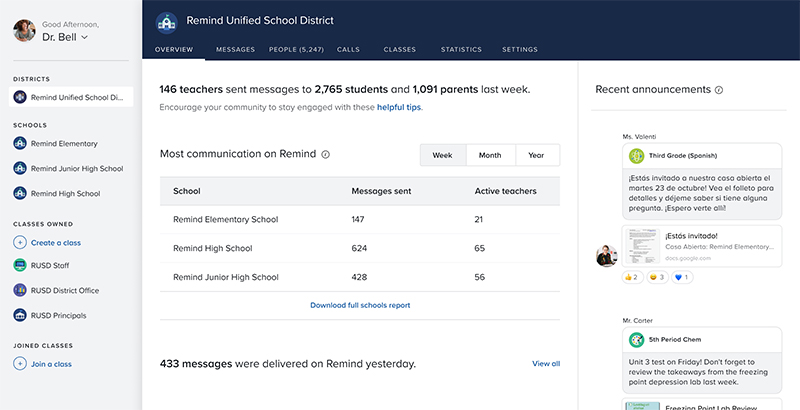Viewport: 800px width, 410px height.
Task: Select Remind Junior High School table row name
Action: tap(226, 277)
